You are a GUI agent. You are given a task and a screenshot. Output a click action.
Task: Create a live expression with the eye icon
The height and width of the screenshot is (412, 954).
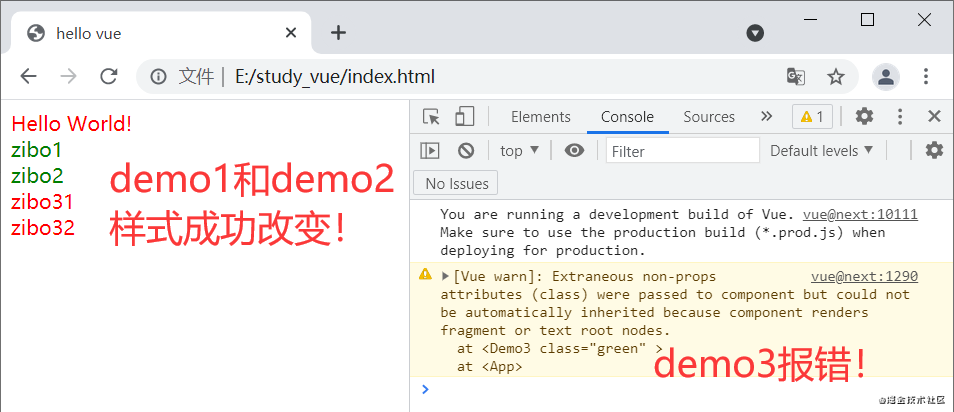[x=574, y=150]
